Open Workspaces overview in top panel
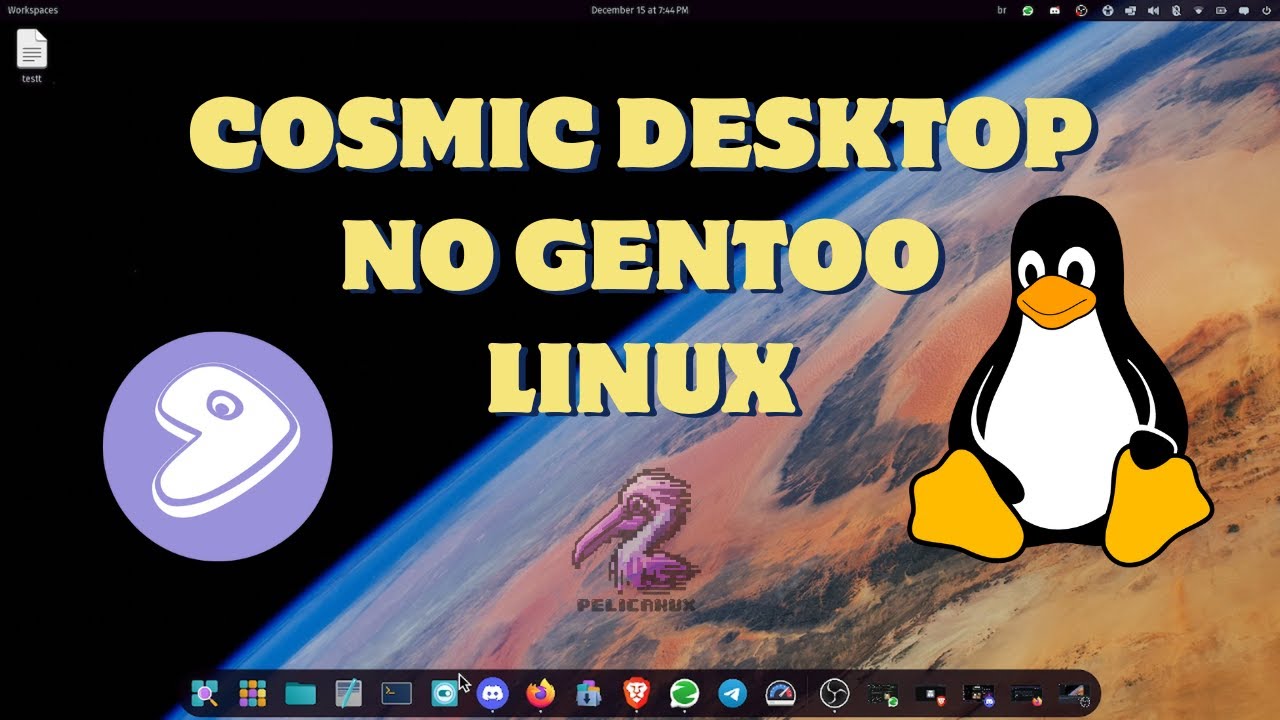The image size is (1280, 720). [x=33, y=10]
